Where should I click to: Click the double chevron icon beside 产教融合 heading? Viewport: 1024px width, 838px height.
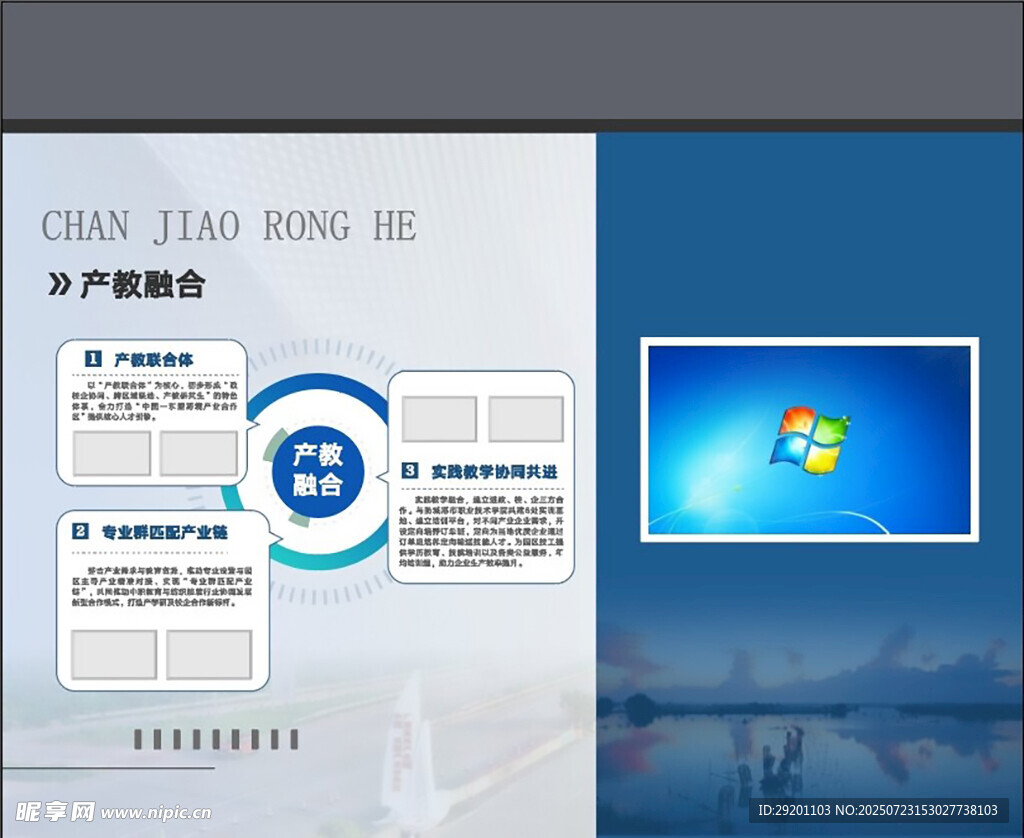click(60, 285)
